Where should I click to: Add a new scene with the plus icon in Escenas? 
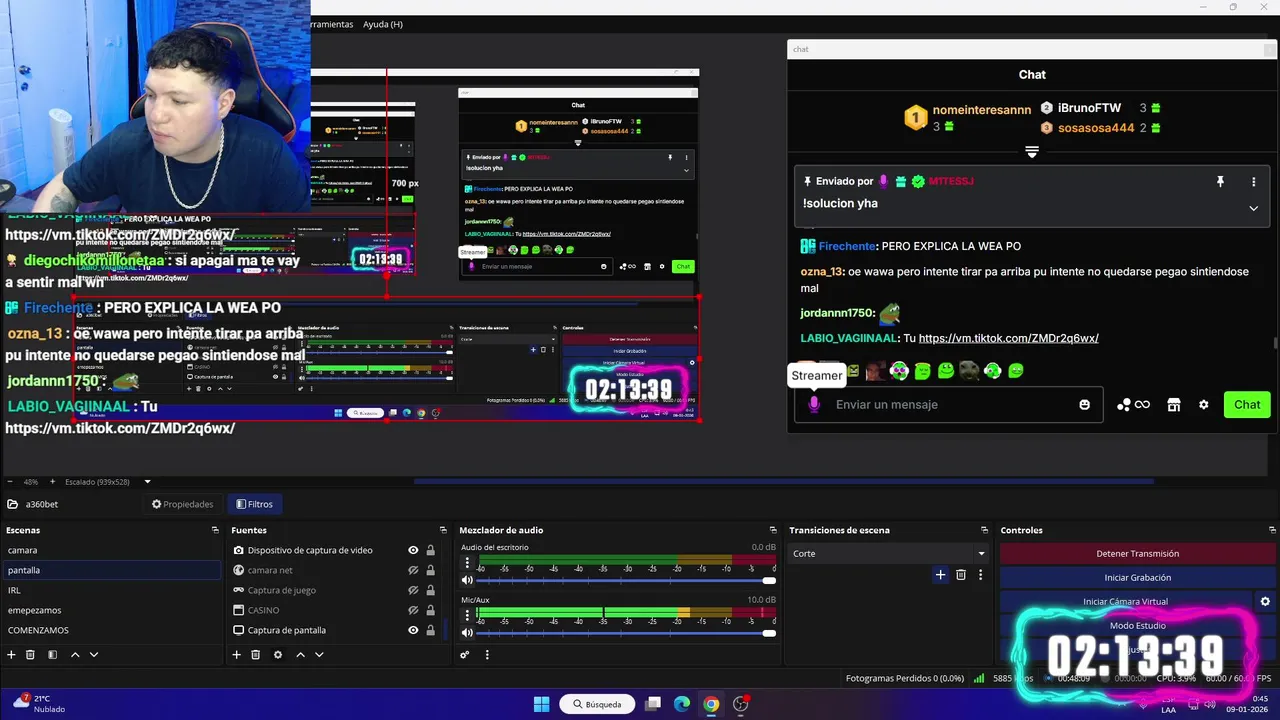12,655
